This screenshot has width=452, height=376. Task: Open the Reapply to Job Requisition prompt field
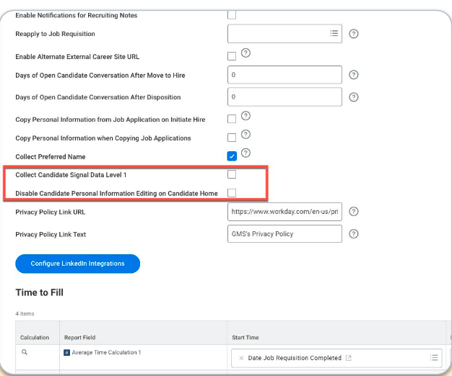pos(284,33)
